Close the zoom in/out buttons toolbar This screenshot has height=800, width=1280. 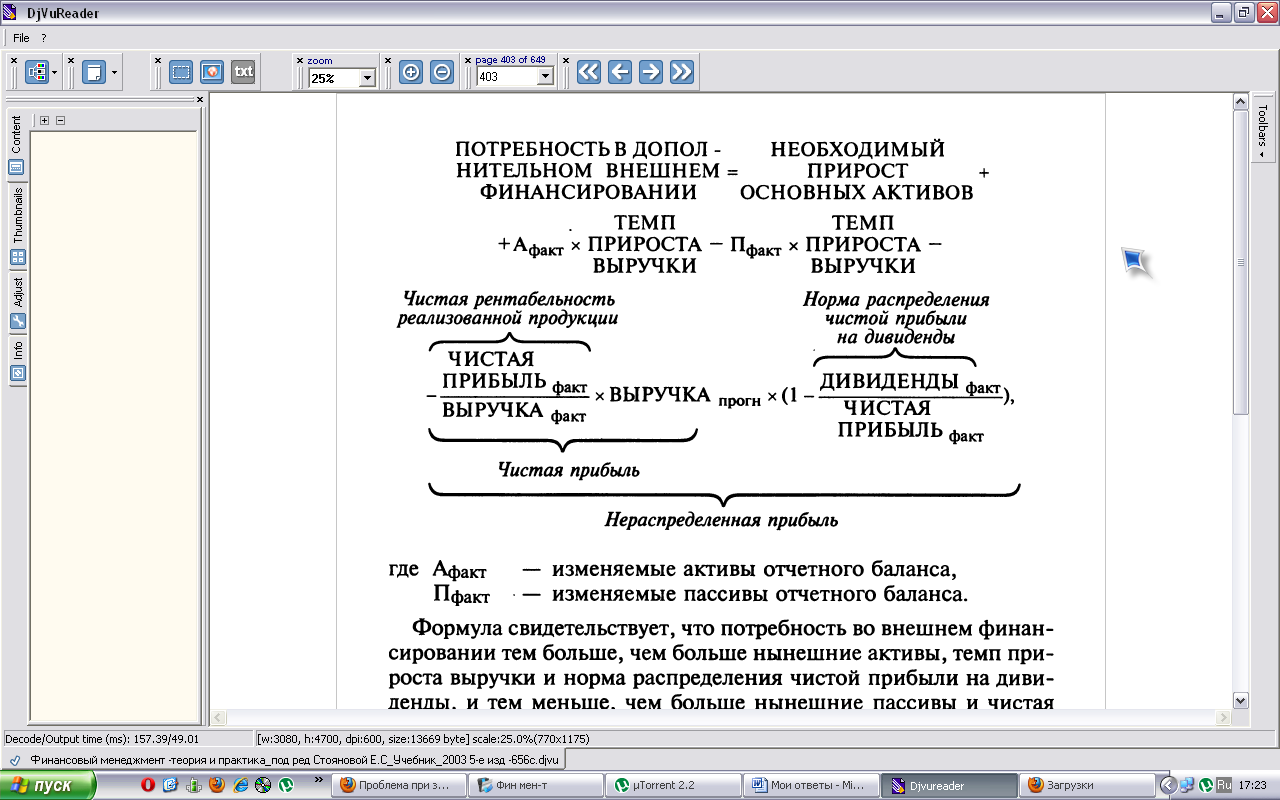point(389,60)
